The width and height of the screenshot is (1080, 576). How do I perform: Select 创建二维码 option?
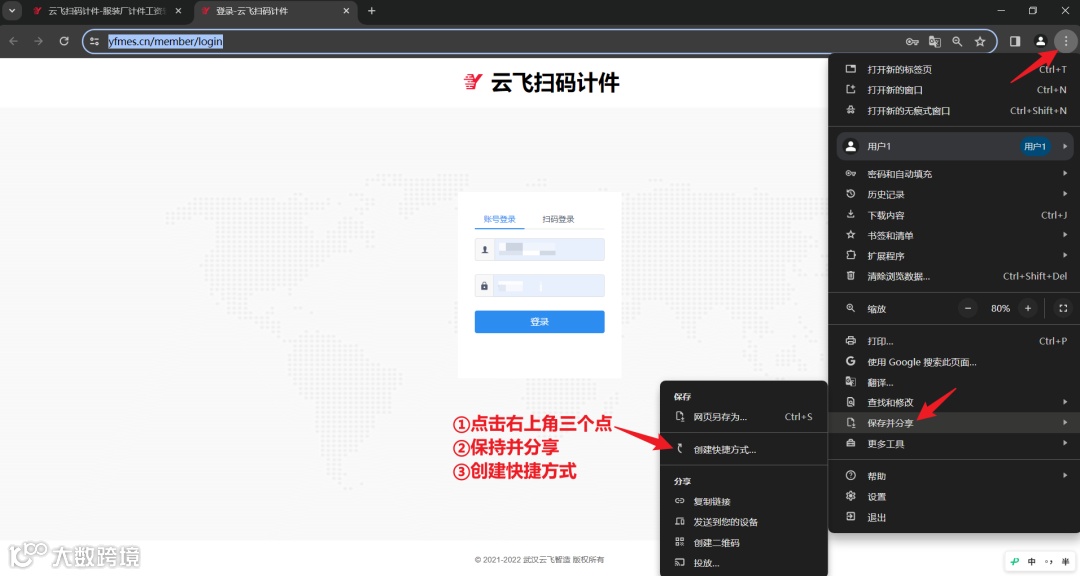pos(744,543)
